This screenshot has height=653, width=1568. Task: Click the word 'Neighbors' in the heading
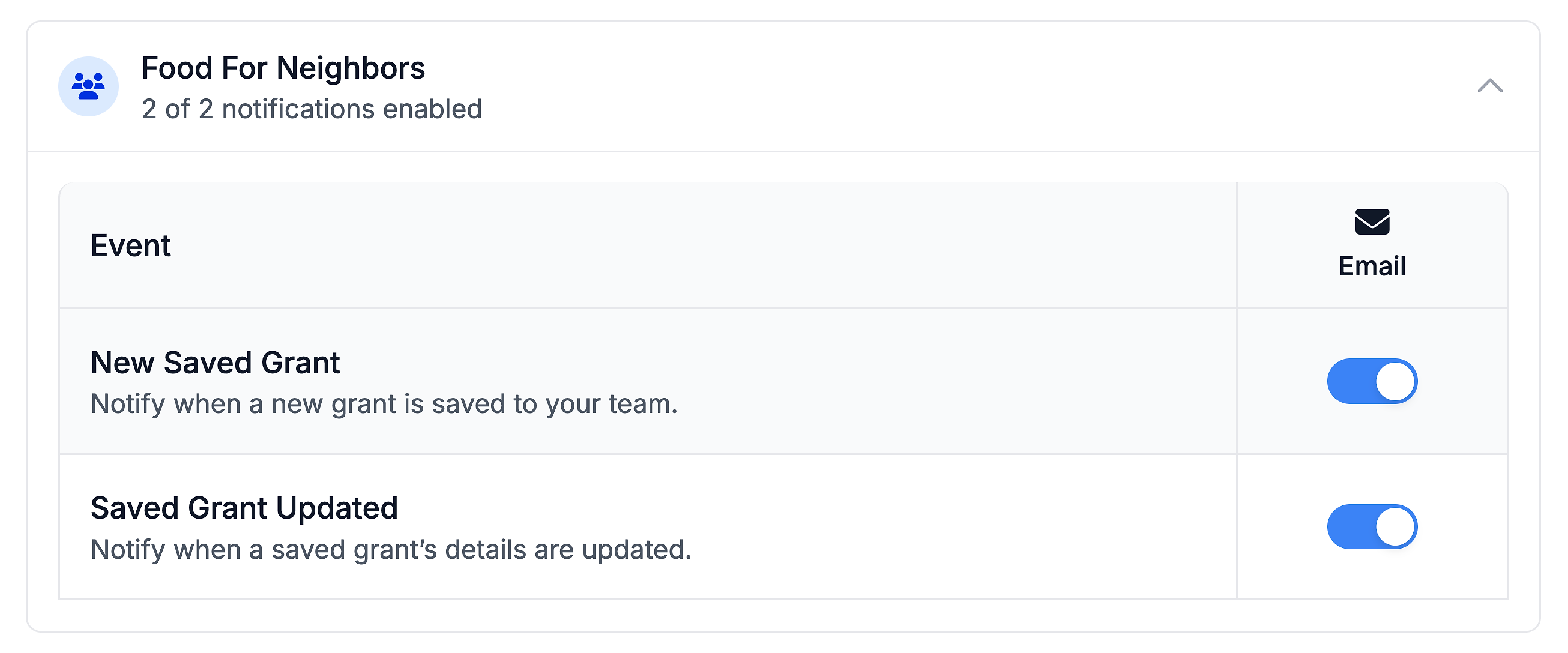click(x=351, y=68)
